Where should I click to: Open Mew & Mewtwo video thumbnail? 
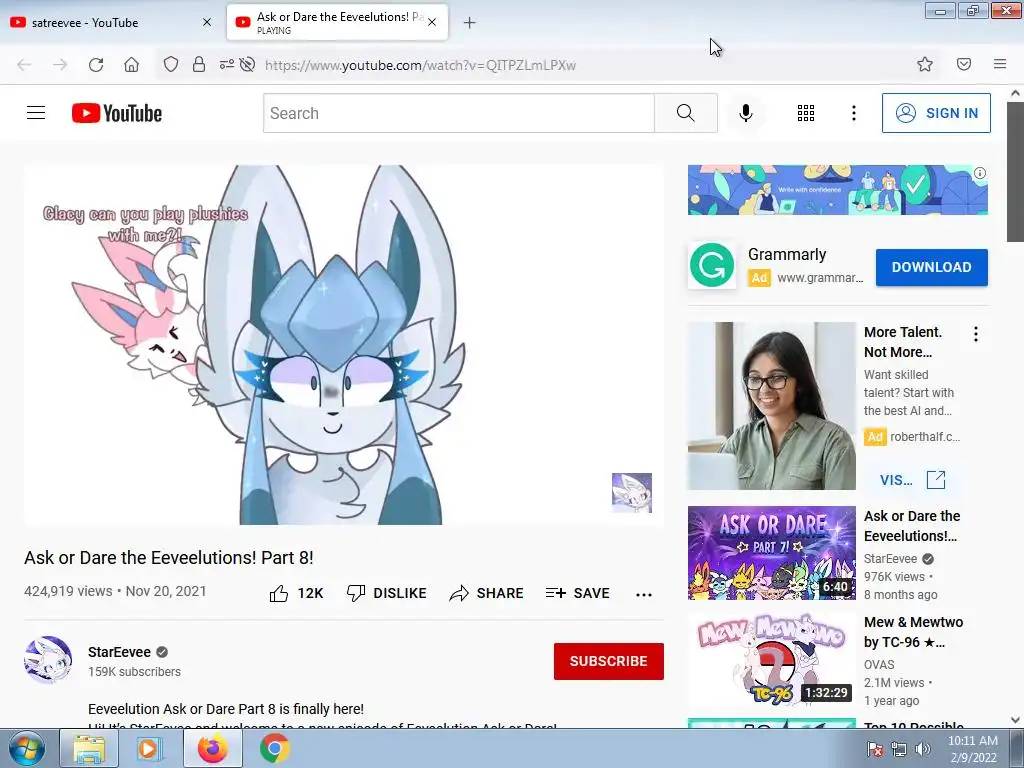pyautogui.click(x=771, y=659)
